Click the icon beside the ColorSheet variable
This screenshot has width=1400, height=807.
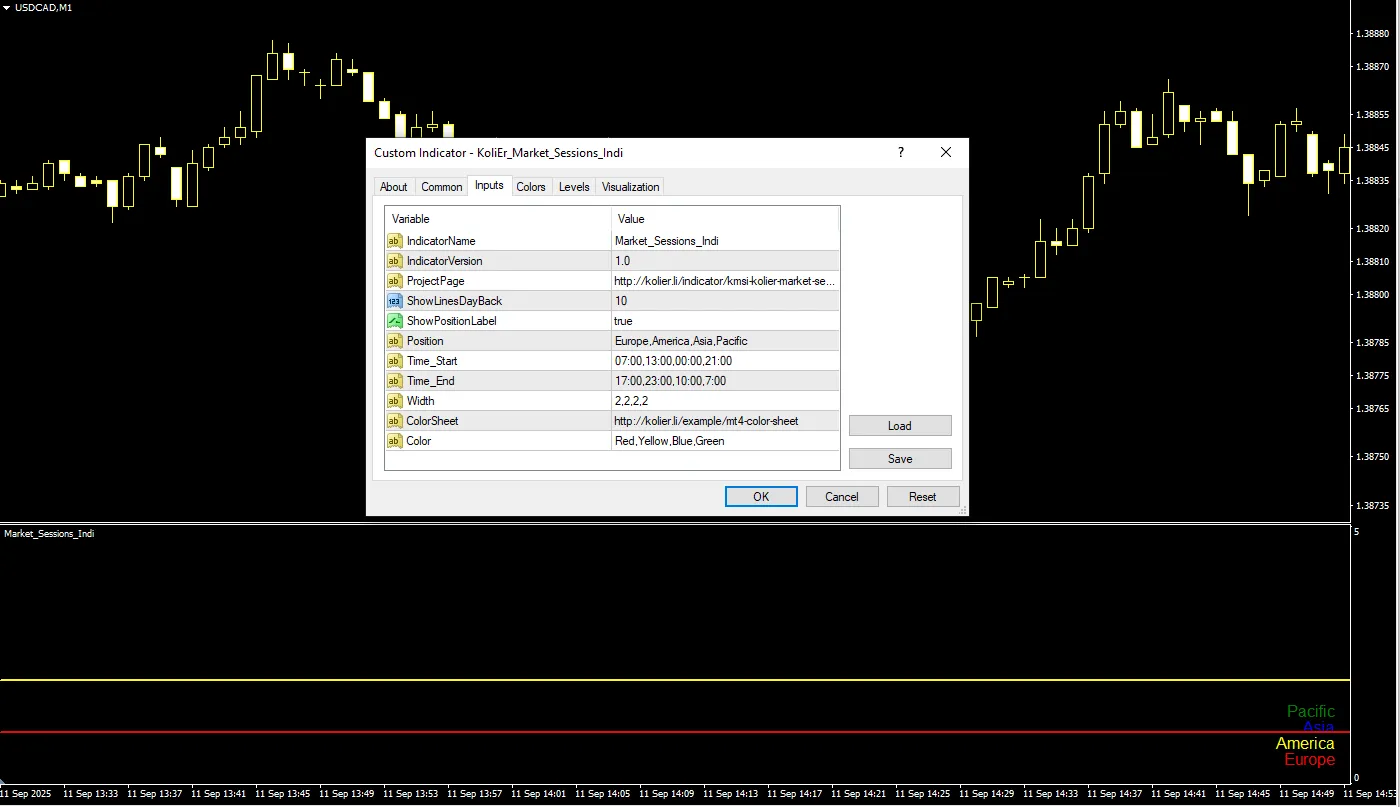394,421
